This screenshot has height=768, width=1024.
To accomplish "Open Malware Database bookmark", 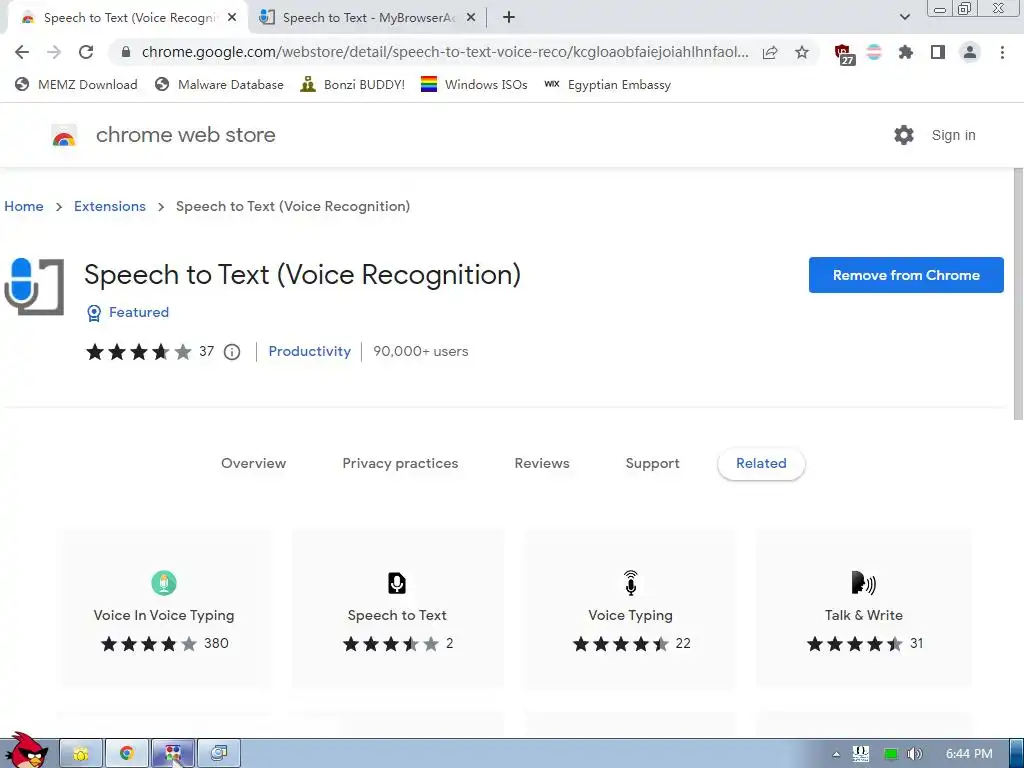I will tap(219, 85).
